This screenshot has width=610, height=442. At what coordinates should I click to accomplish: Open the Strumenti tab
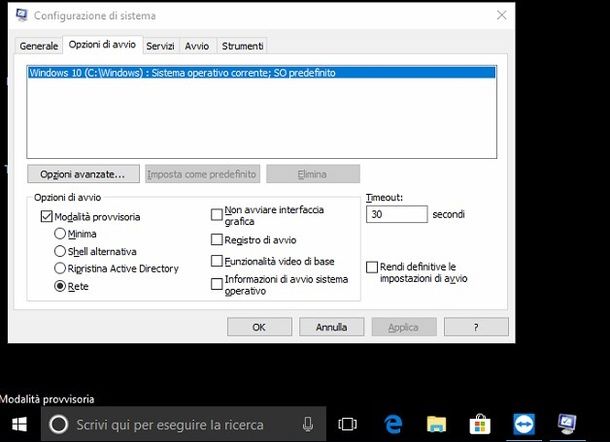tap(242, 46)
